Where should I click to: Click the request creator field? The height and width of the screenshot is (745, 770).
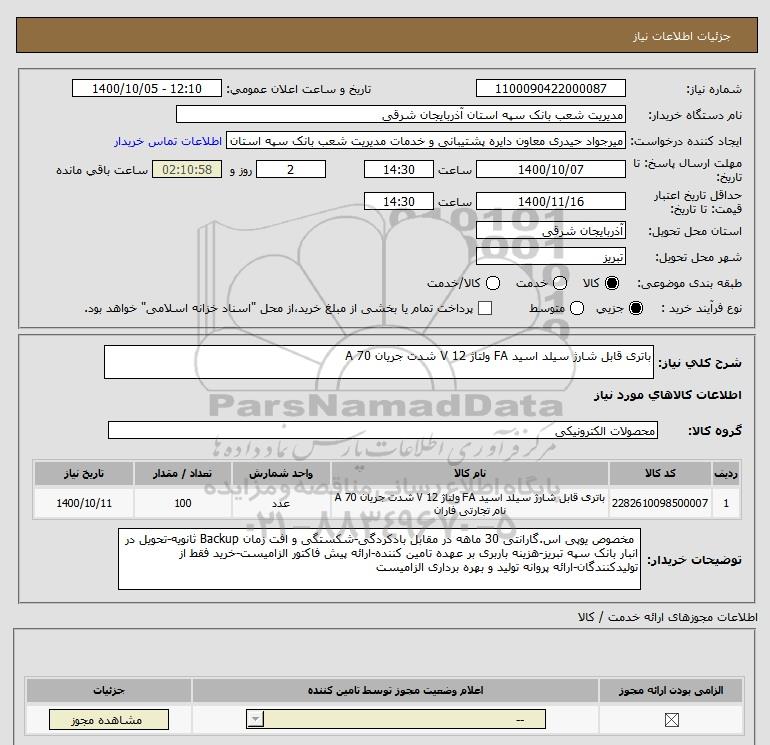tap(426, 141)
